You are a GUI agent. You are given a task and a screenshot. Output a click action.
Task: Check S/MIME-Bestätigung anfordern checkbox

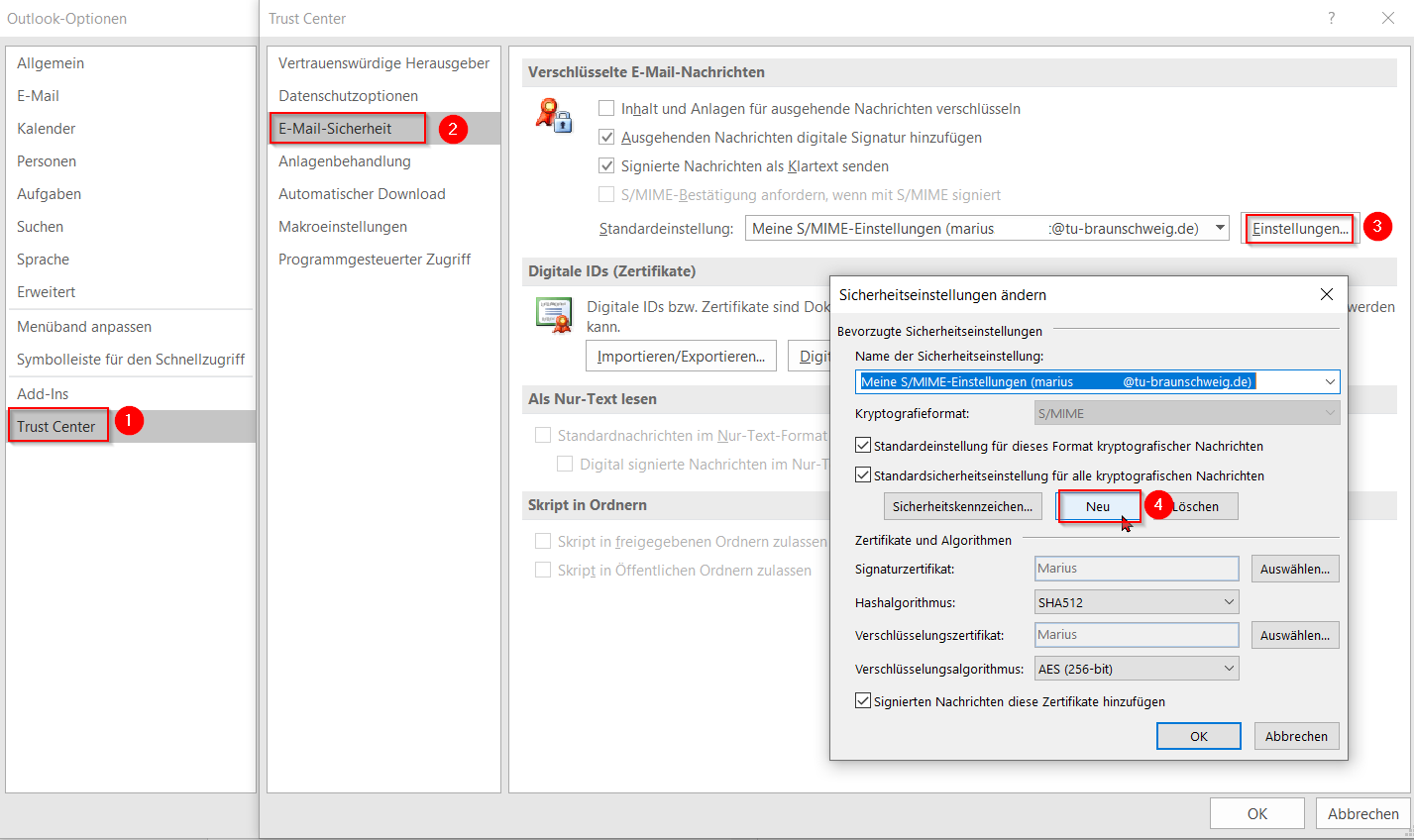[606, 194]
